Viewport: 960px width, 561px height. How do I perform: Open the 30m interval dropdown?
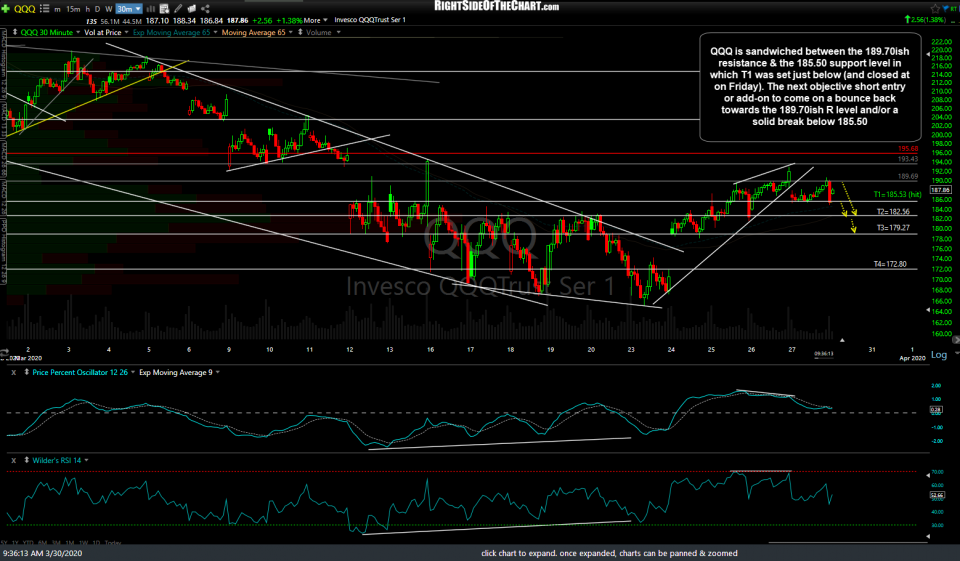click(129, 9)
